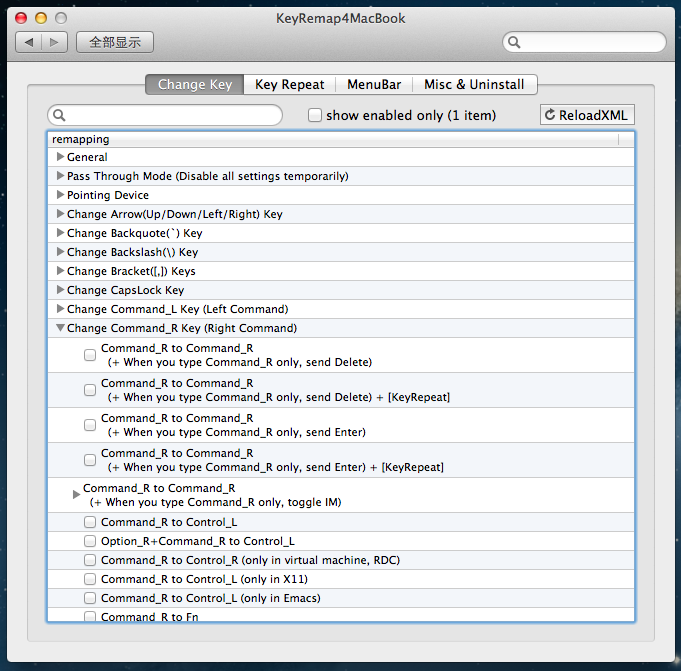Click the remapping filter search field
681x671 pixels.
coord(165,115)
